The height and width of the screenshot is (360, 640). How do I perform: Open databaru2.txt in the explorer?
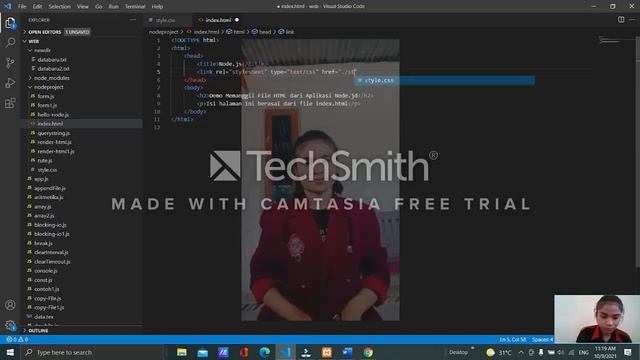point(53,69)
